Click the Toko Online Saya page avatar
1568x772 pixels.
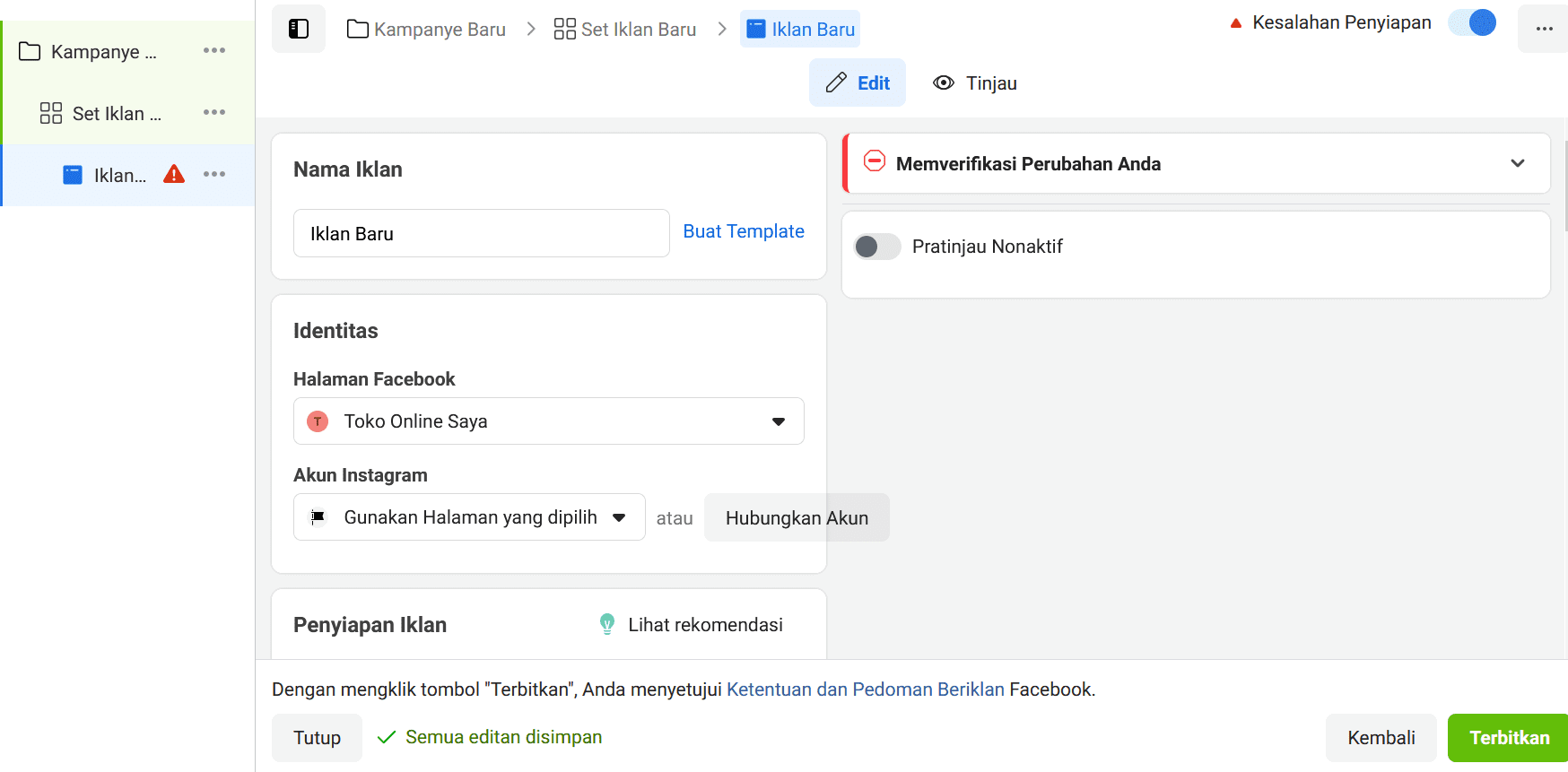click(318, 421)
